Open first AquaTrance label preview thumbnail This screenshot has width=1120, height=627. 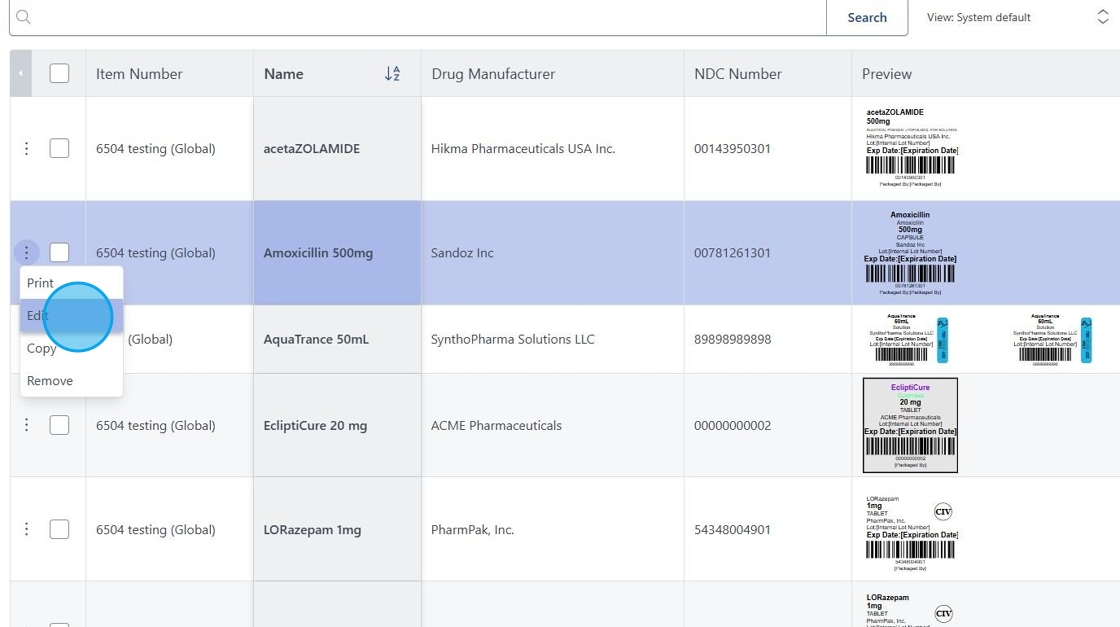[909, 339]
